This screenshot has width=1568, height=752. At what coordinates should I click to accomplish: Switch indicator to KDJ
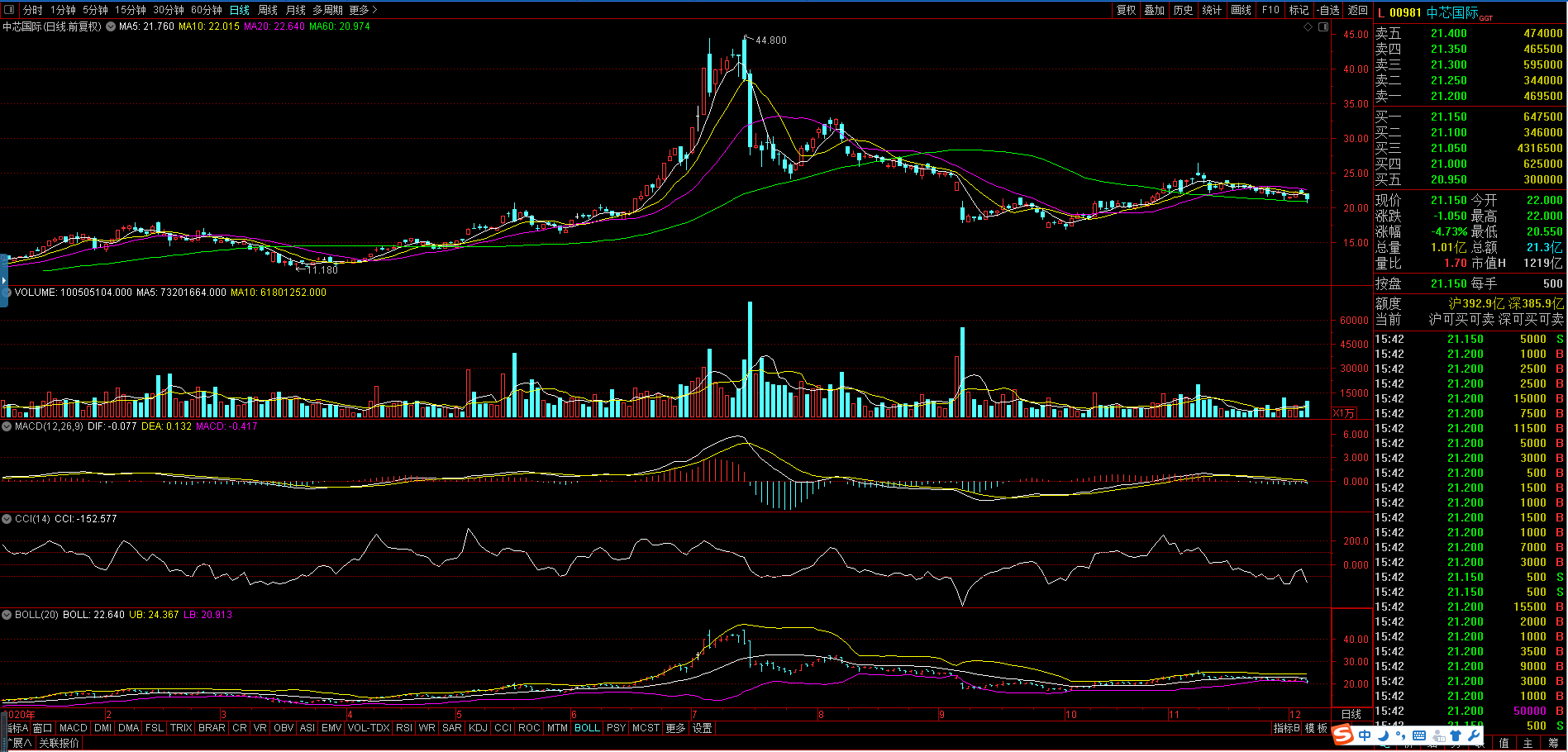478,728
